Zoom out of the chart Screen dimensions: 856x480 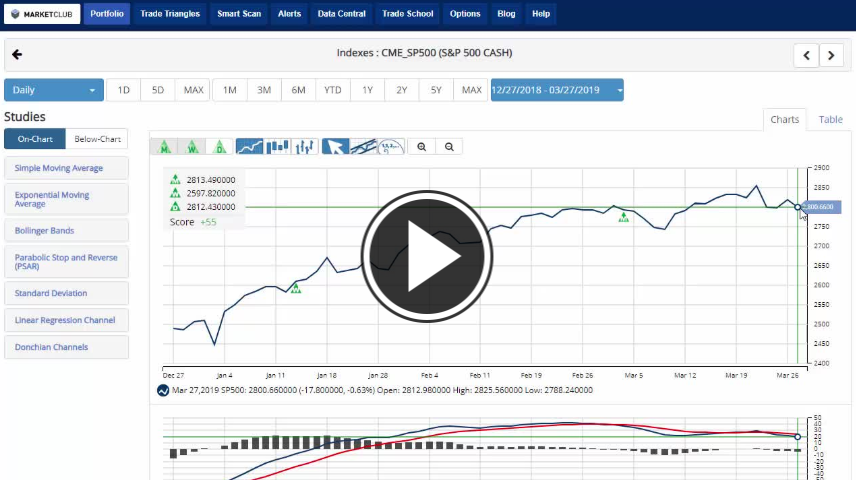pos(450,147)
